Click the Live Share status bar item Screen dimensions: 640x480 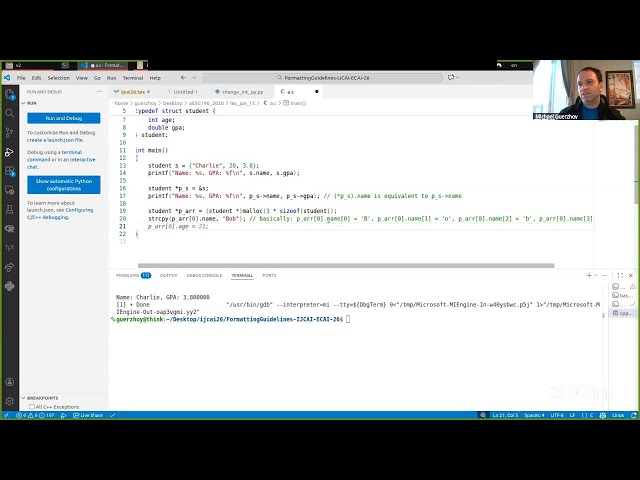point(88,415)
